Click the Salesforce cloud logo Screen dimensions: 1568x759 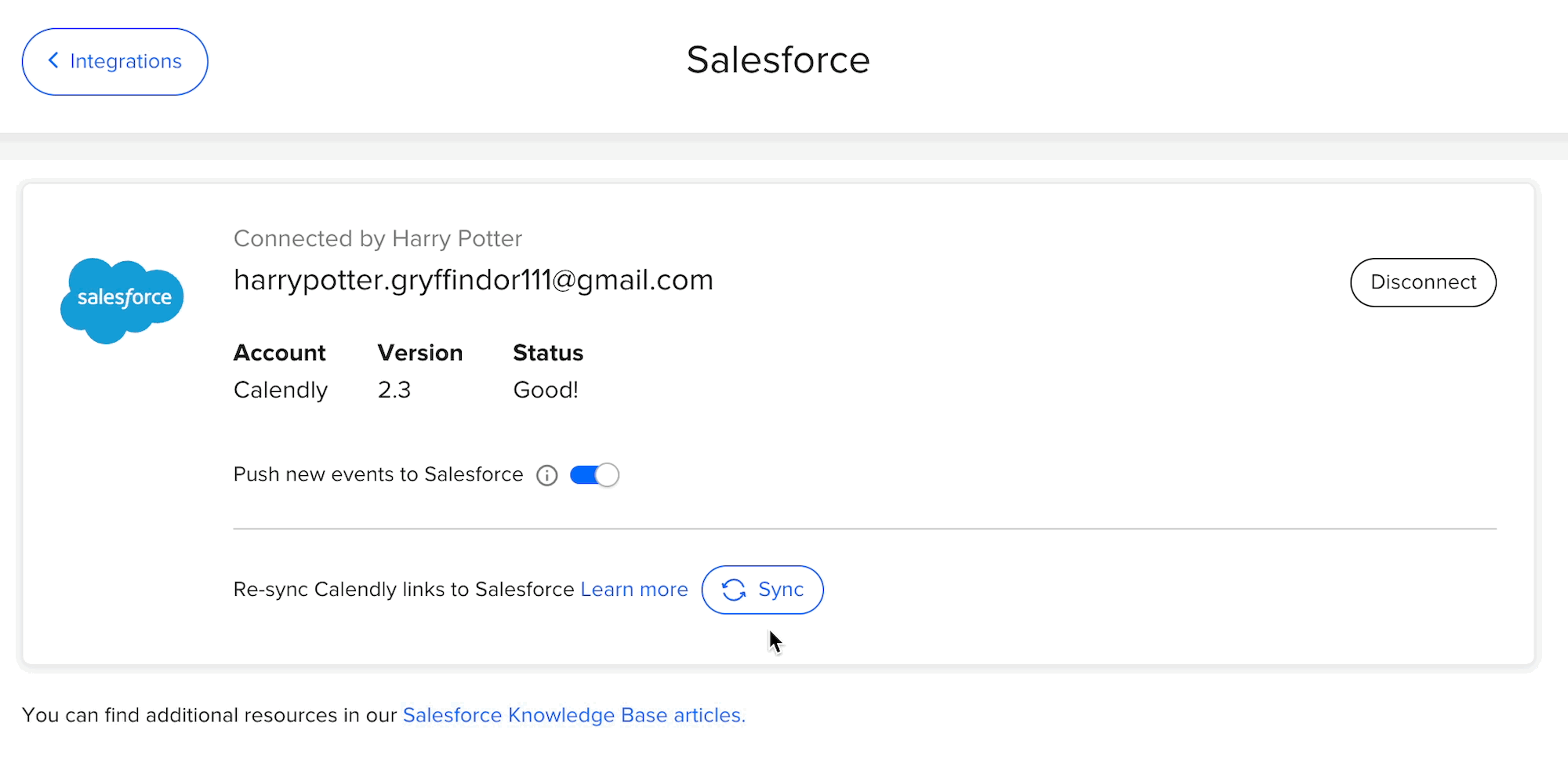click(x=122, y=300)
